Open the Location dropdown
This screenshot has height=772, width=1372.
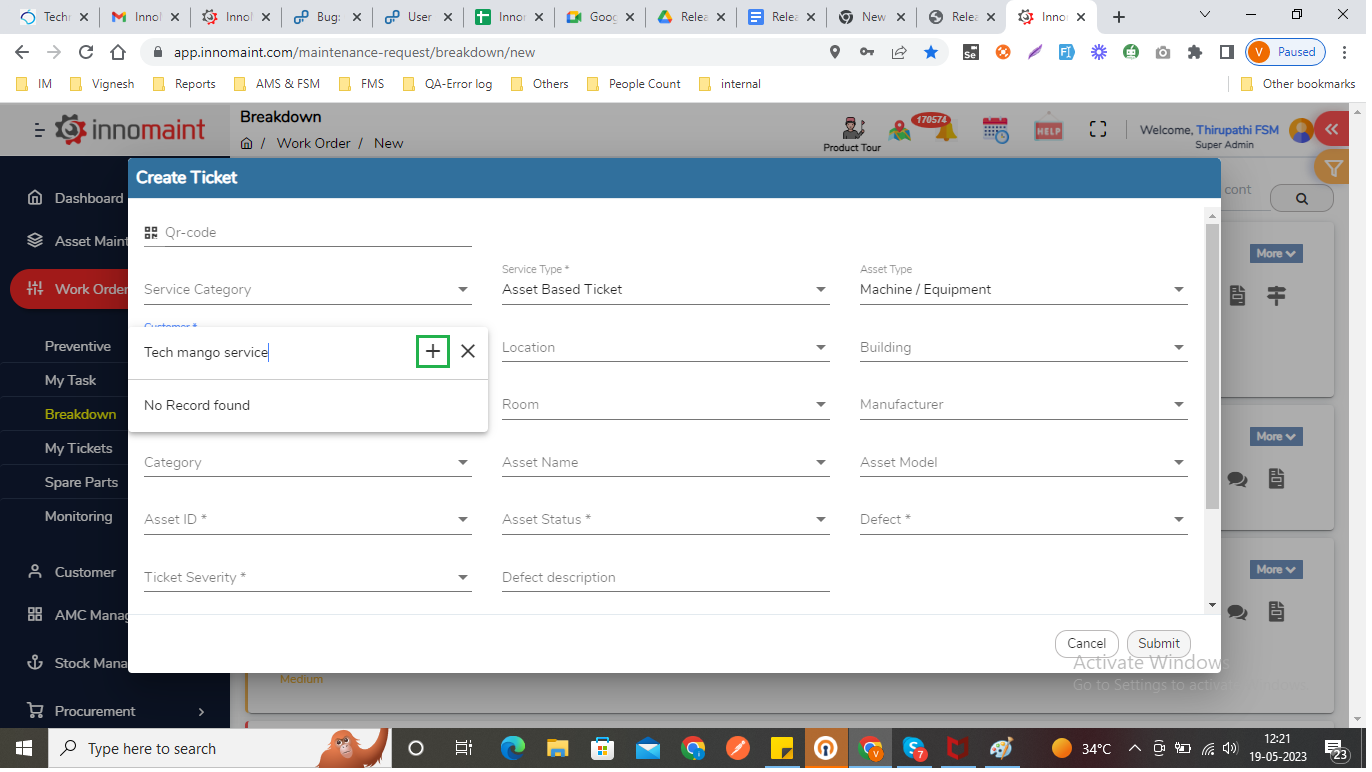point(665,348)
